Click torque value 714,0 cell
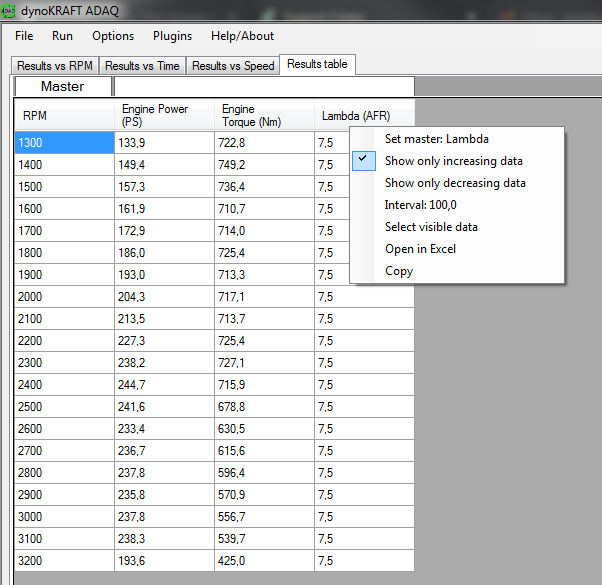 264,231
